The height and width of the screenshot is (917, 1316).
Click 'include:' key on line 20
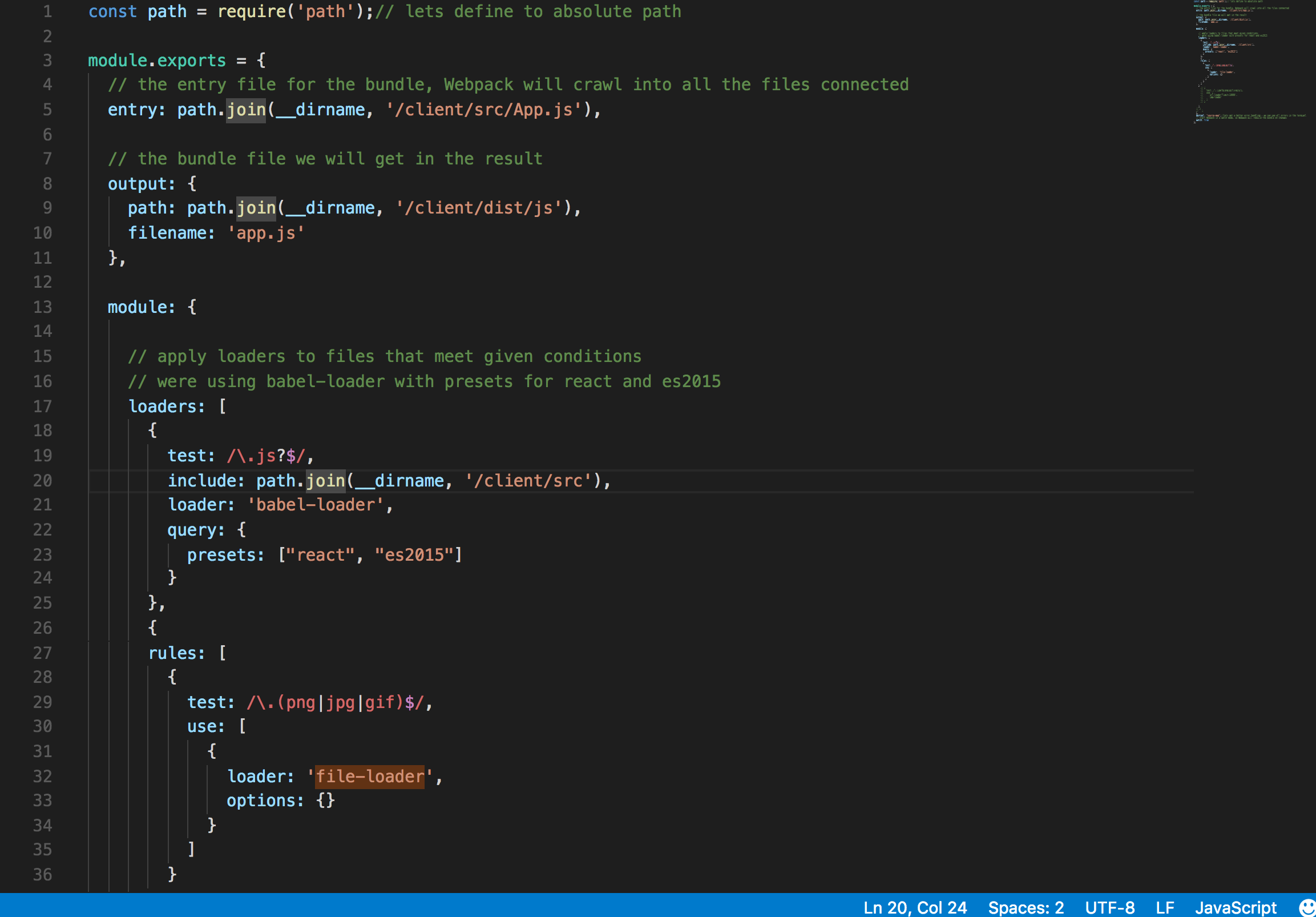(x=206, y=481)
